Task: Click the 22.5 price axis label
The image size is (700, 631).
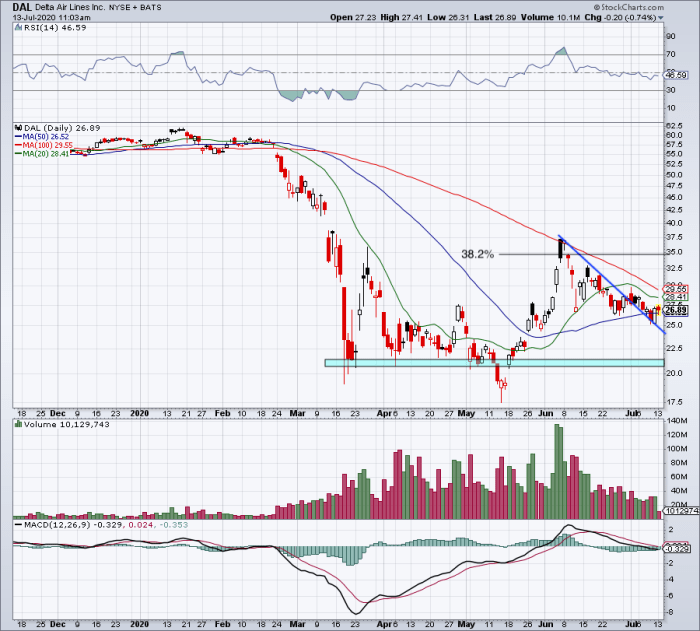Action: pos(674,348)
